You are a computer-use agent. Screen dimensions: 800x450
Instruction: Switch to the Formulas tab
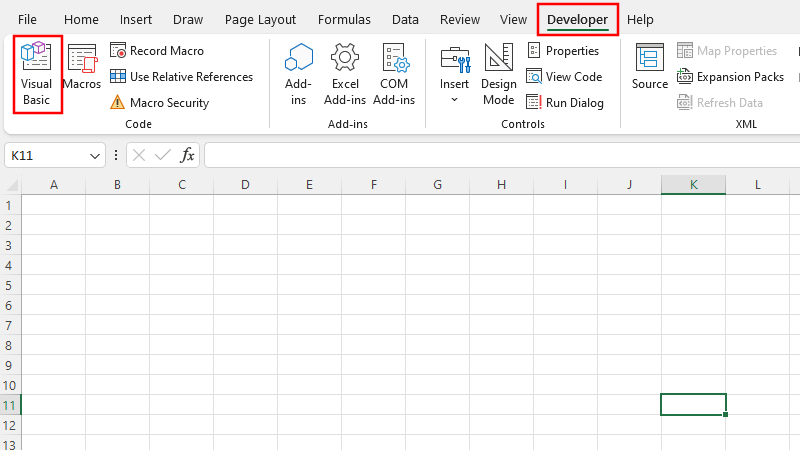[x=344, y=19]
